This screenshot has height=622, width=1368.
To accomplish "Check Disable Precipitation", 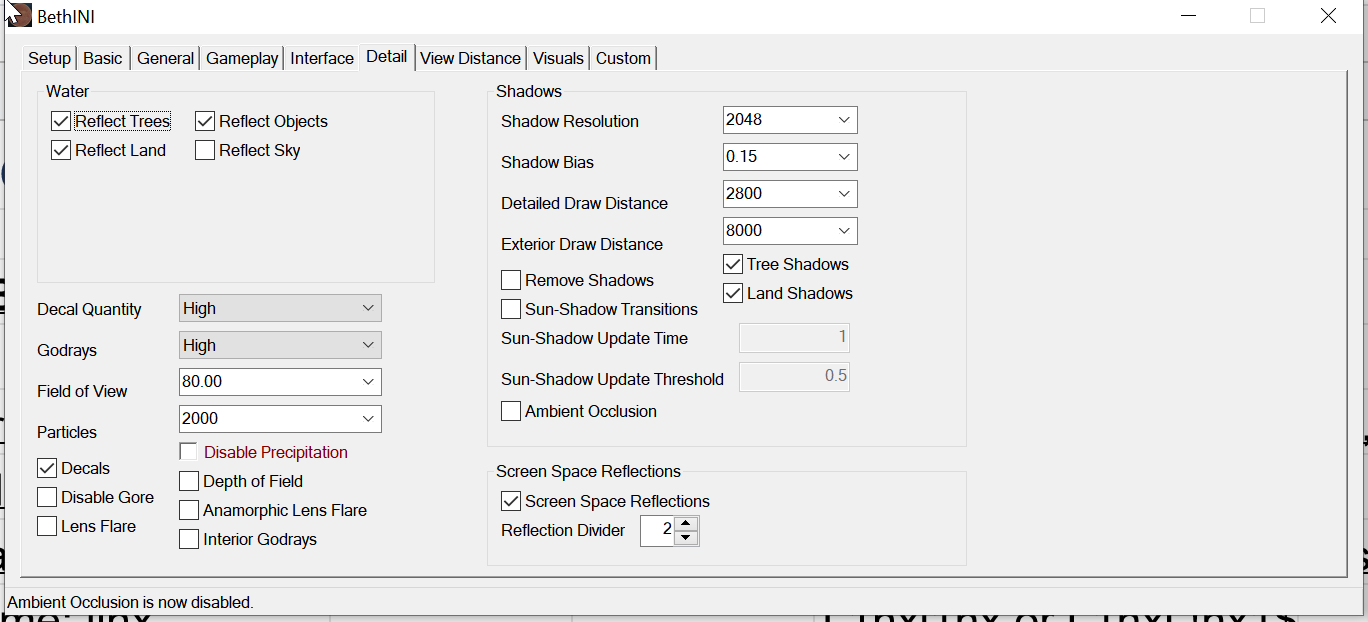I will click(188, 452).
